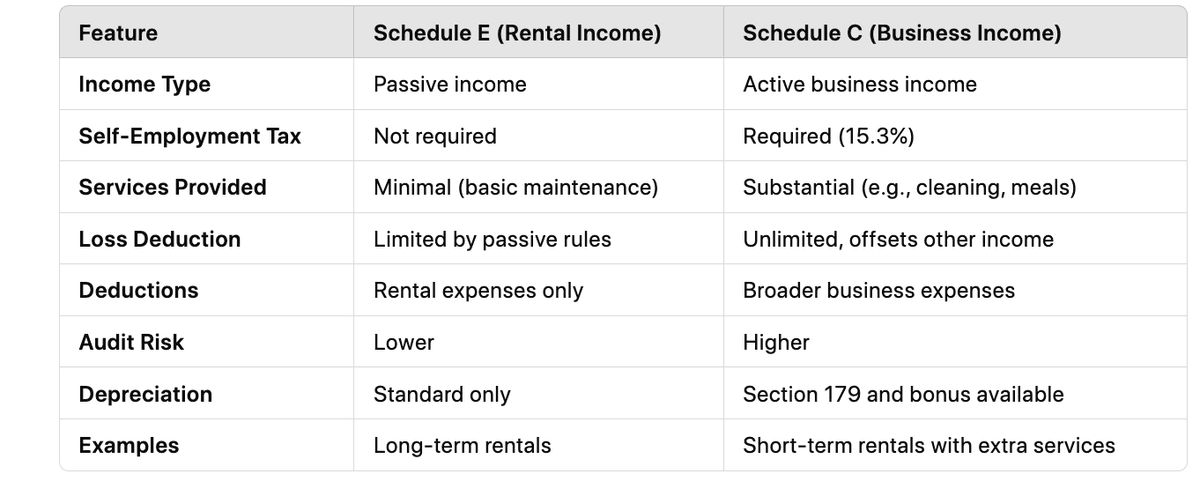Select the Income Type row label
Image resolution: width=1200 pixels, height=481 pixels.
pyautogui.click(x=144, y=85)
